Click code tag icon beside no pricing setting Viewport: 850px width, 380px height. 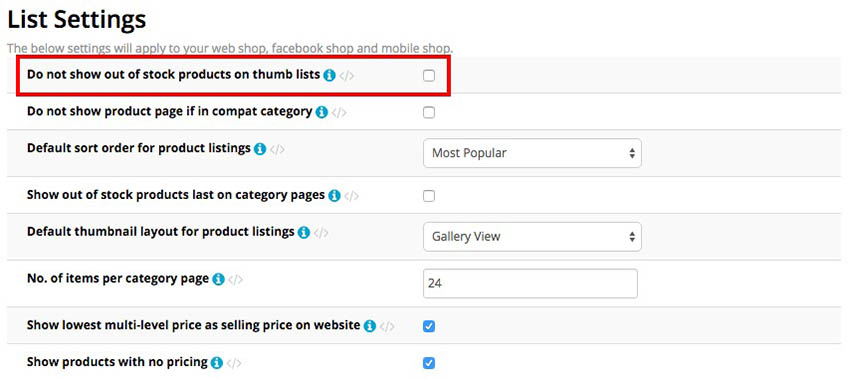click(234, 363)
